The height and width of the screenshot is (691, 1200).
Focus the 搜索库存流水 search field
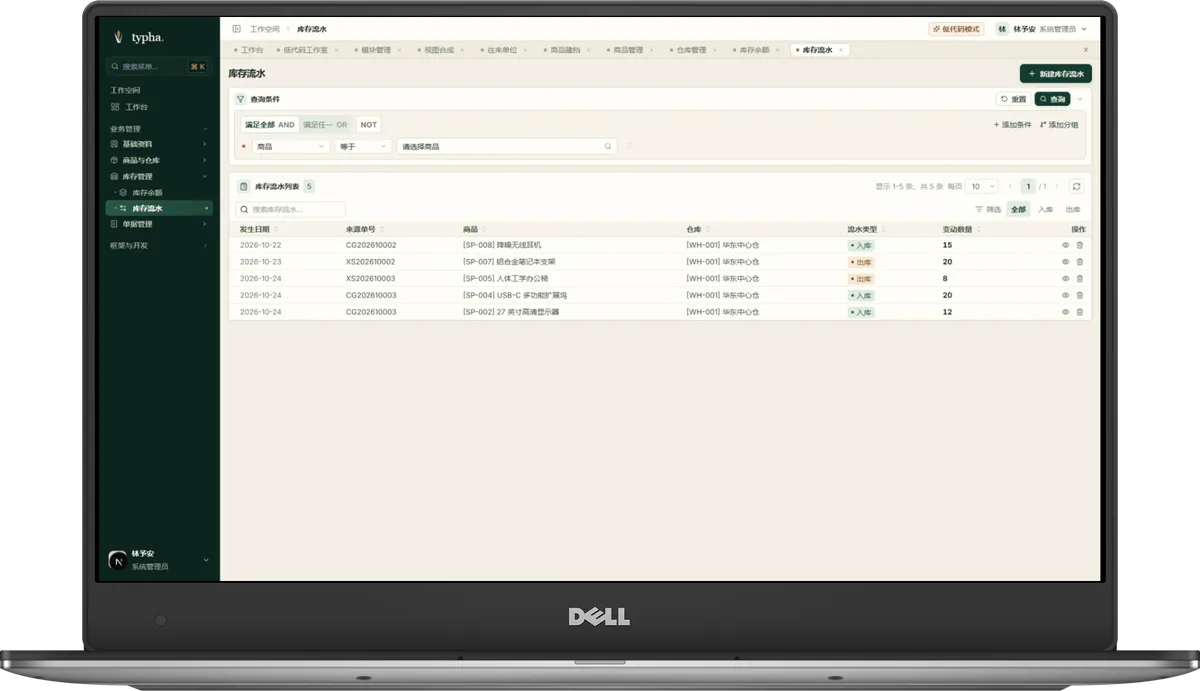click(290, 210)
